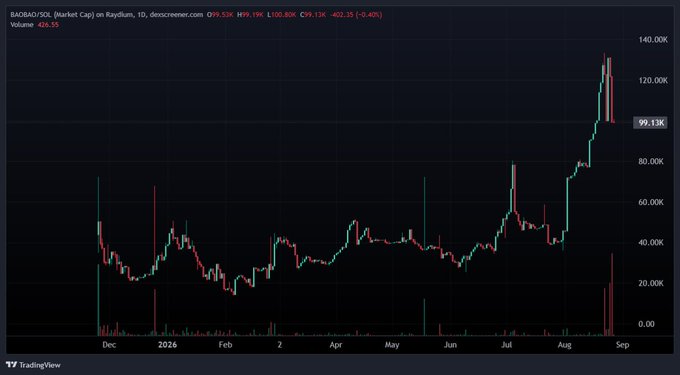Click the May time axis label

point(392,346)
